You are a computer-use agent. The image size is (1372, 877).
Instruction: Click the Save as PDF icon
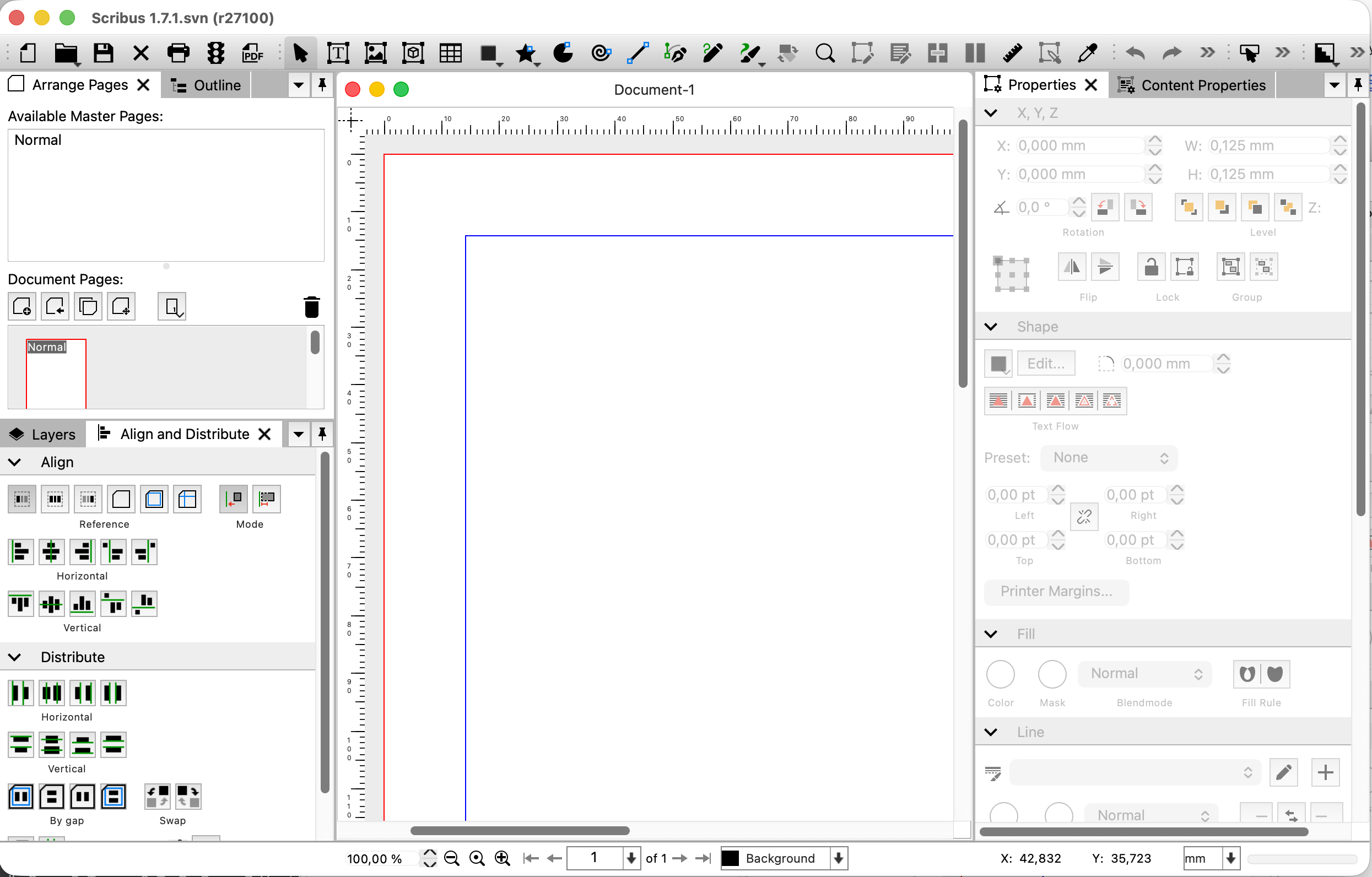(252, 53)
